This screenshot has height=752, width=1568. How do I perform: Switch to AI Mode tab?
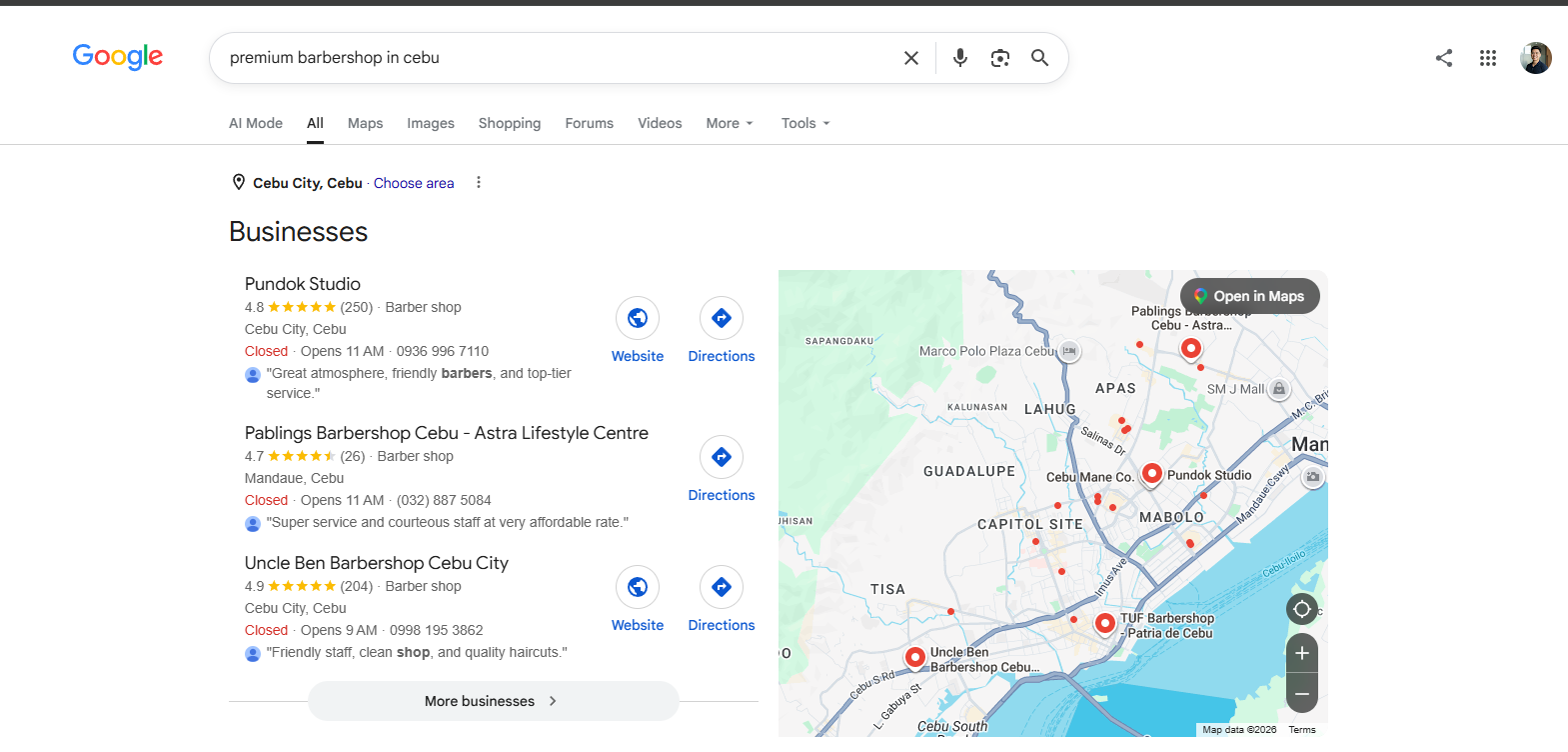pyautogui.click(x=256, y=123)
